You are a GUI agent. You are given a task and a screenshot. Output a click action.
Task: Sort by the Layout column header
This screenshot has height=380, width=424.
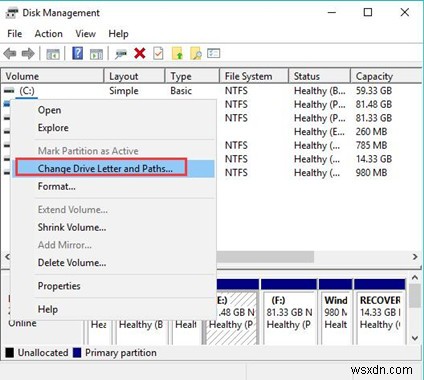tap(135, 76)
